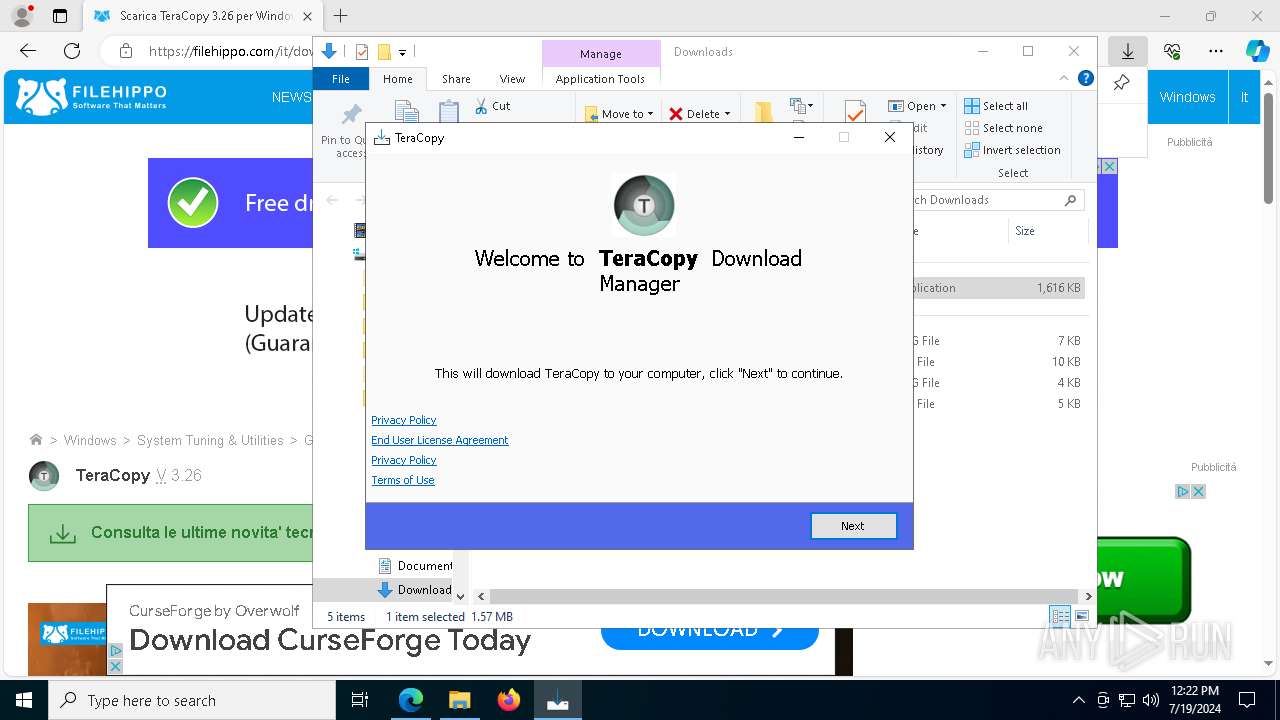Image resolution: width=1280 pixels, height=720 pixels.
Task: Open Customize Quick Access Toolbar dropdown
Action: tap(402, 52)
